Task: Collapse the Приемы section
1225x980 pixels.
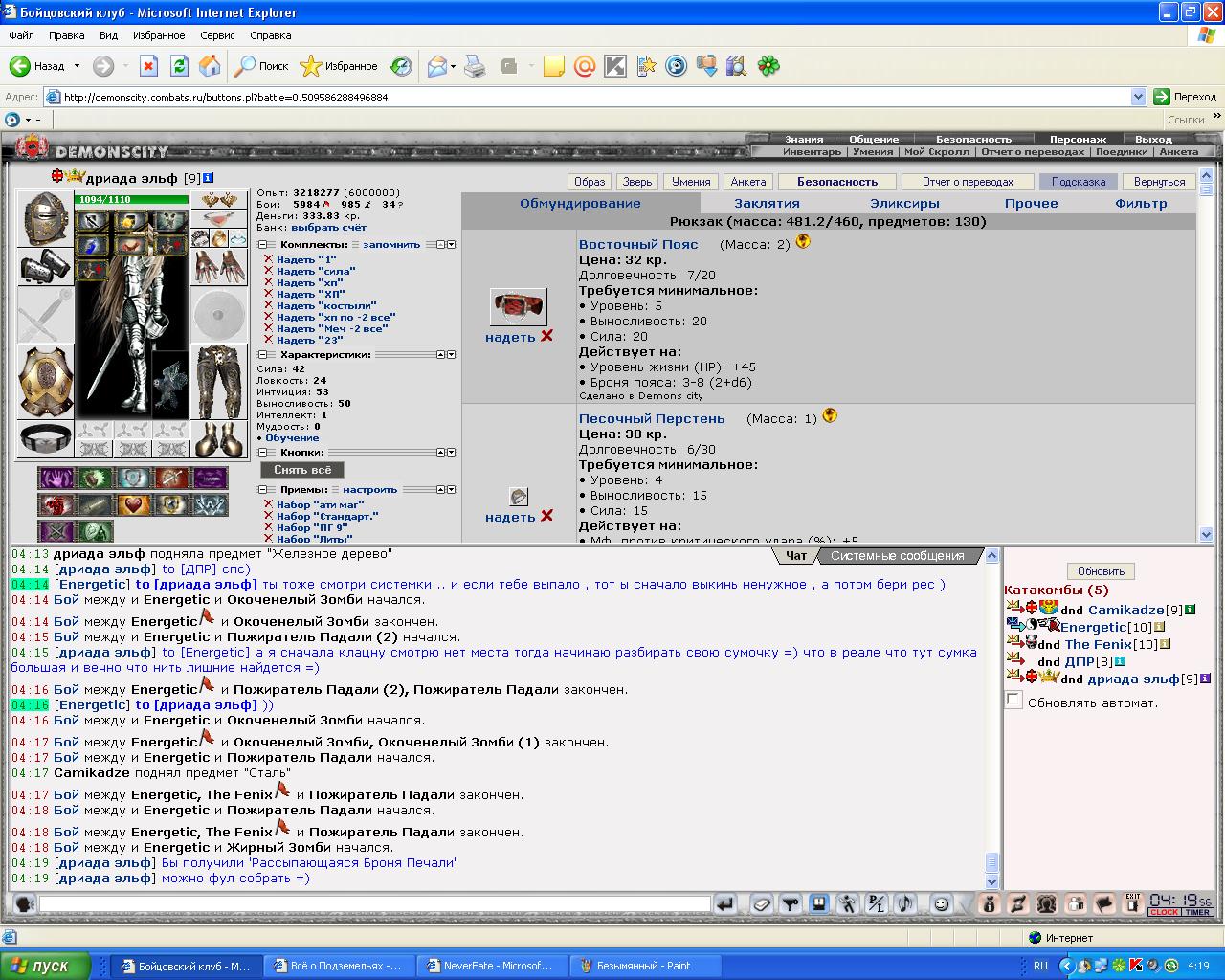Action: click(x=261, y=490)
